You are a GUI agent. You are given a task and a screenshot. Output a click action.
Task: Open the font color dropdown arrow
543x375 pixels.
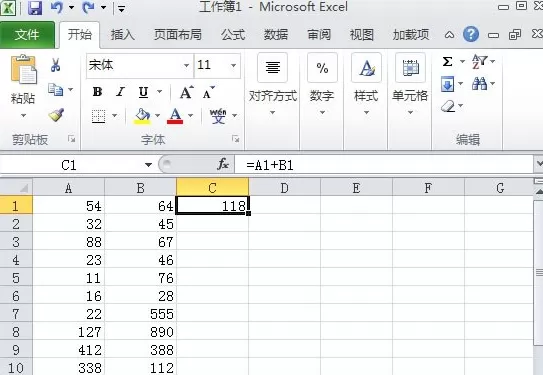pos(190,116)
